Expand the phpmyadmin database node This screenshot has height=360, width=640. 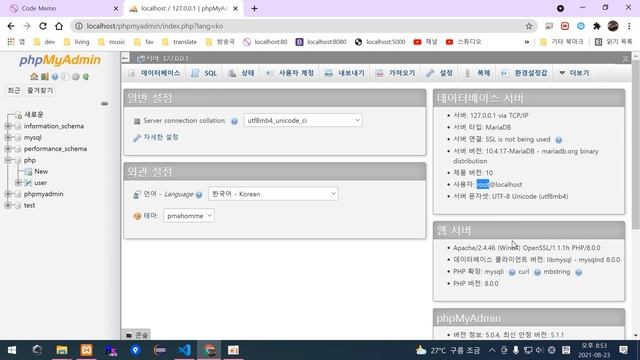(x=8, y=194)
